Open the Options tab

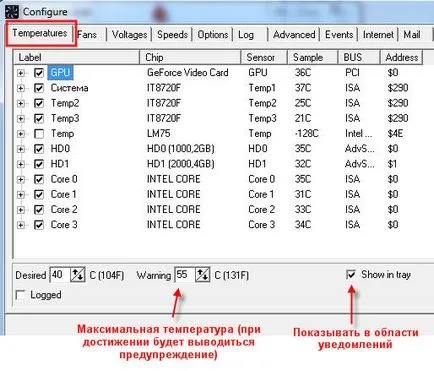point(213,35)
